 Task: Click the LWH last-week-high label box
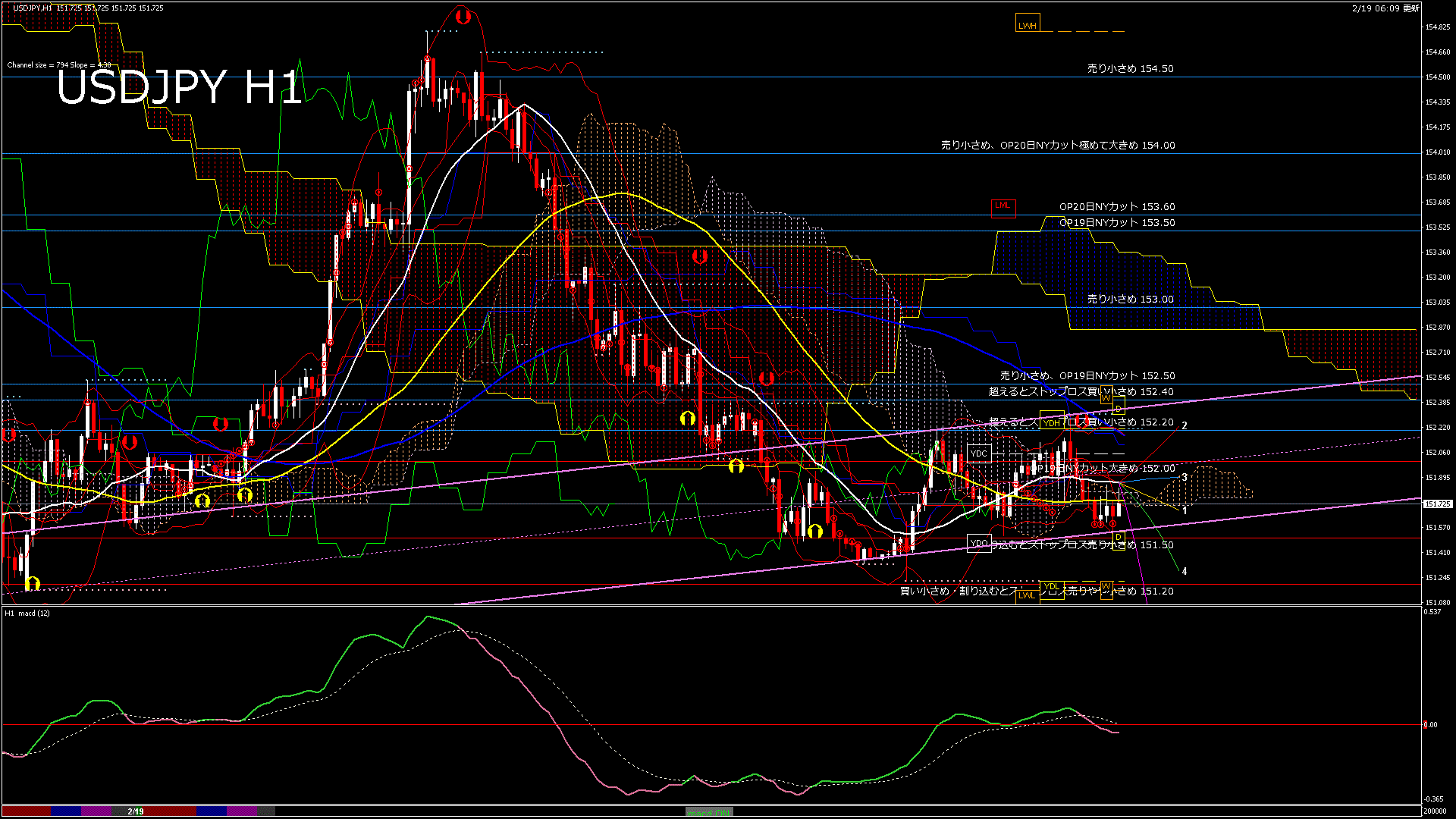pyautogui.click(x=1027, y=24)
